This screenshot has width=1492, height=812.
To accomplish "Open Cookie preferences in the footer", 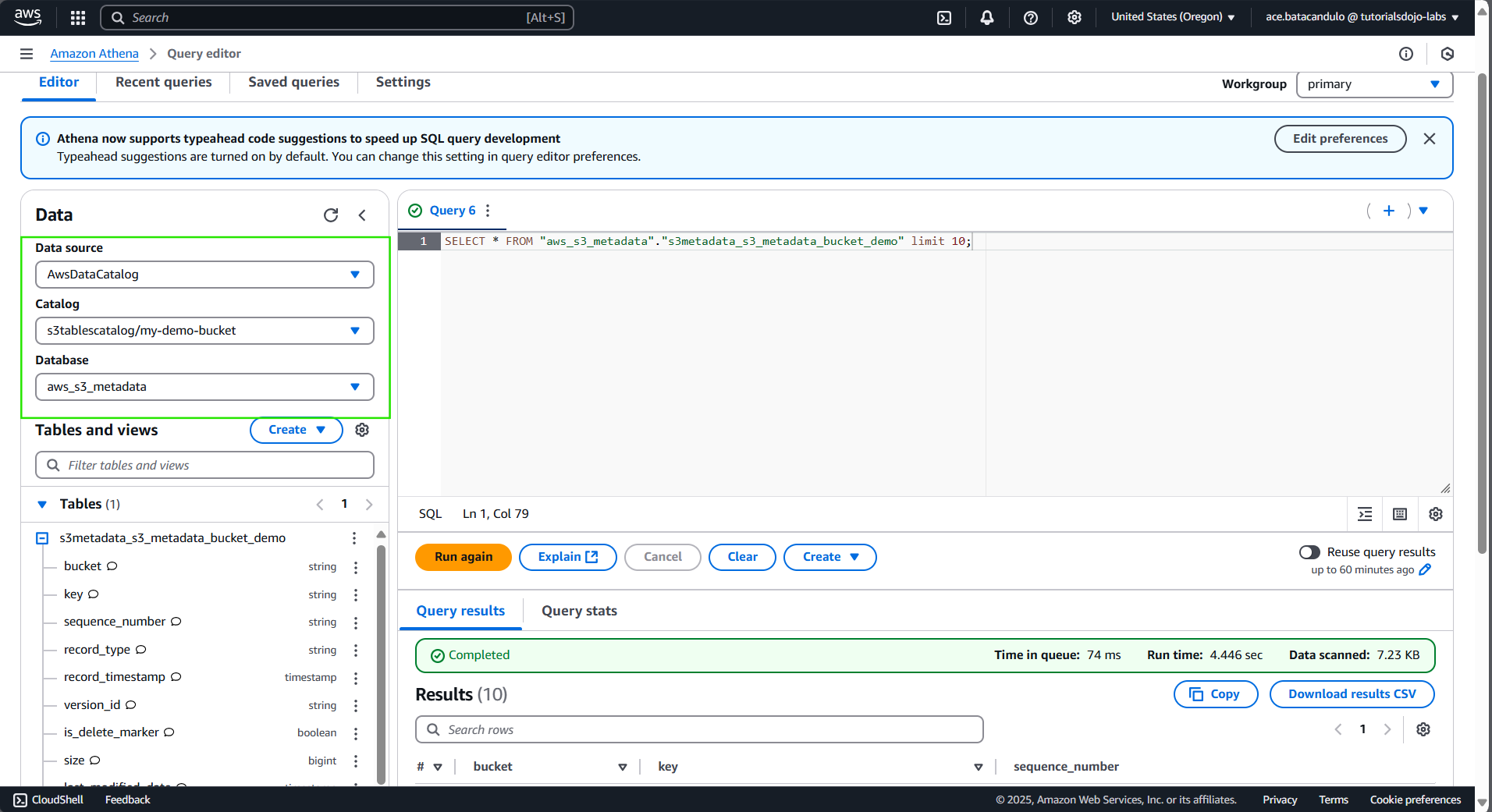I will click(x=1415, y=800).
